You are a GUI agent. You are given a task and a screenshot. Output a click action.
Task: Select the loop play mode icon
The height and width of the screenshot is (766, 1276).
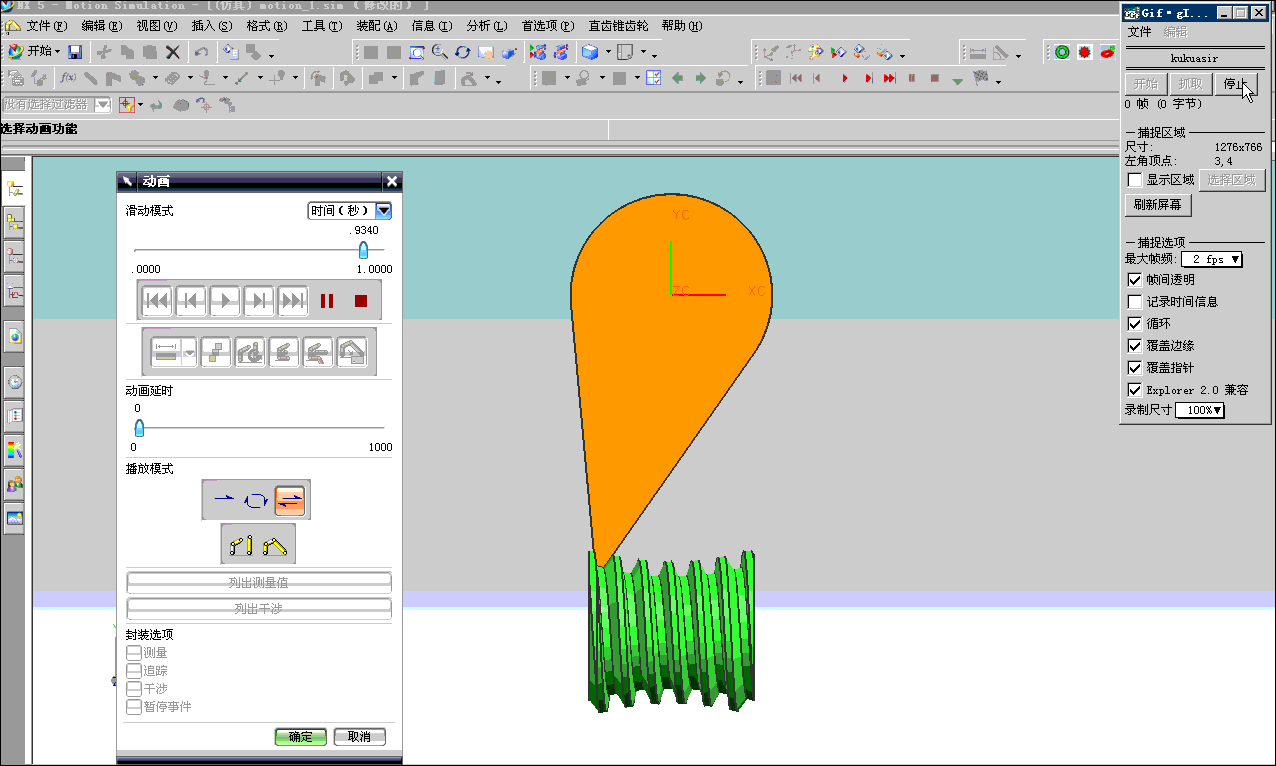tap(257, 498)
